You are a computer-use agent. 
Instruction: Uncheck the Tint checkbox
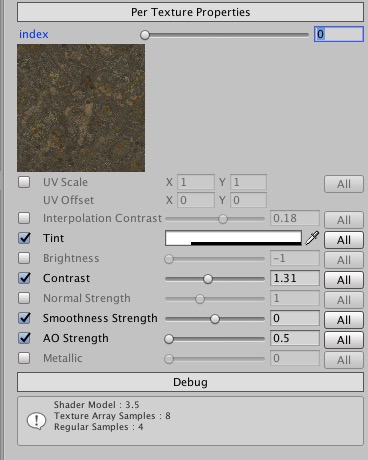24,238
